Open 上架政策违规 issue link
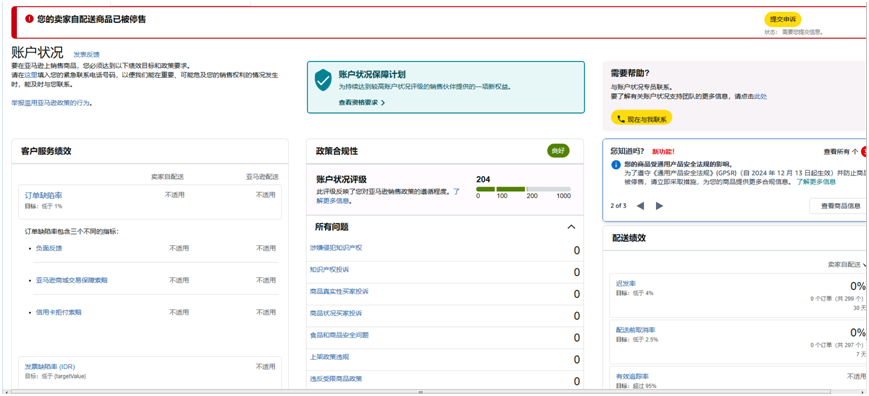This screenshot has width=869, height=396. click(329, 357)
